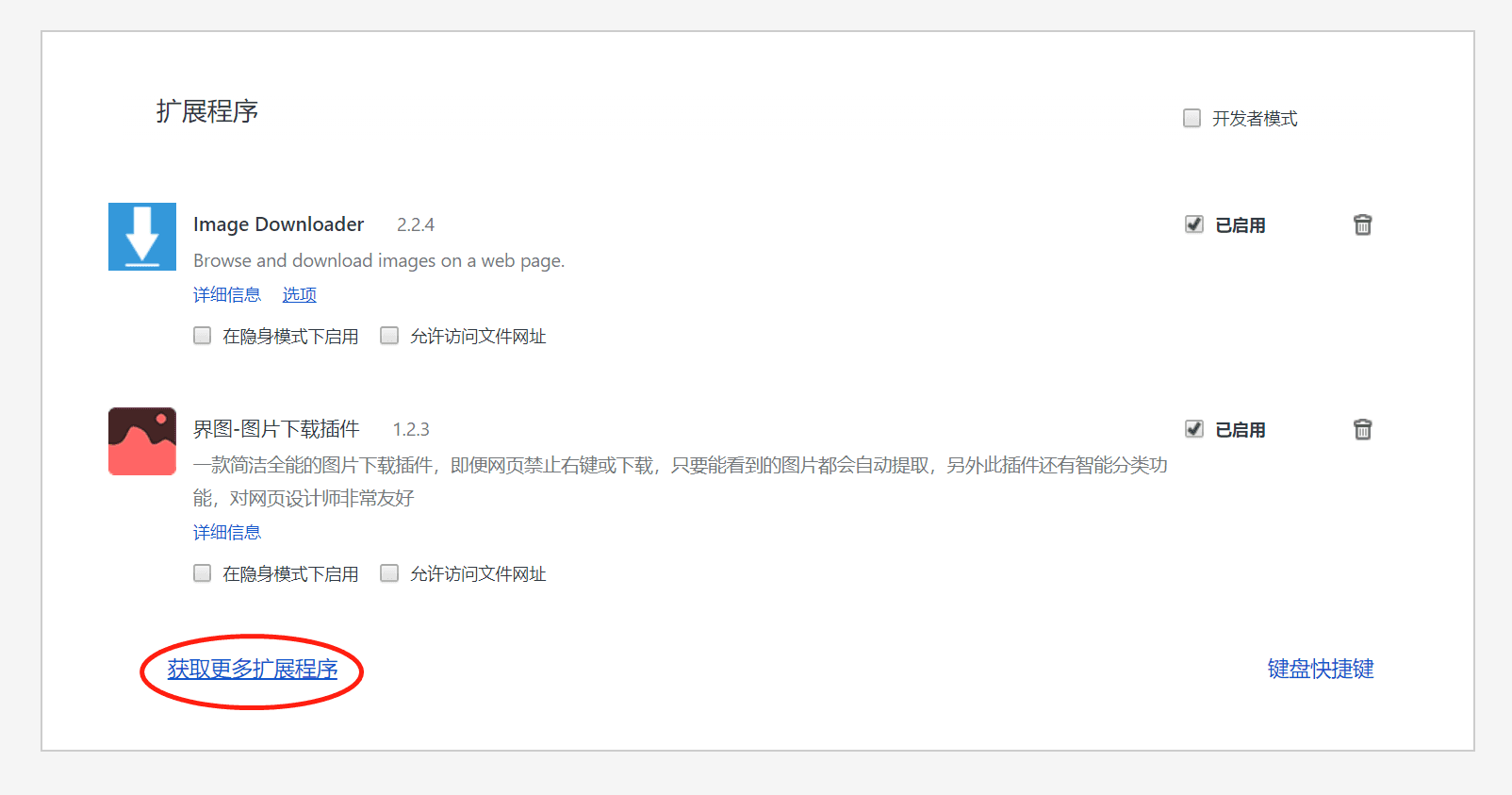
Task: Click the Image Downloader extension name
Action: tap(278, 224)
